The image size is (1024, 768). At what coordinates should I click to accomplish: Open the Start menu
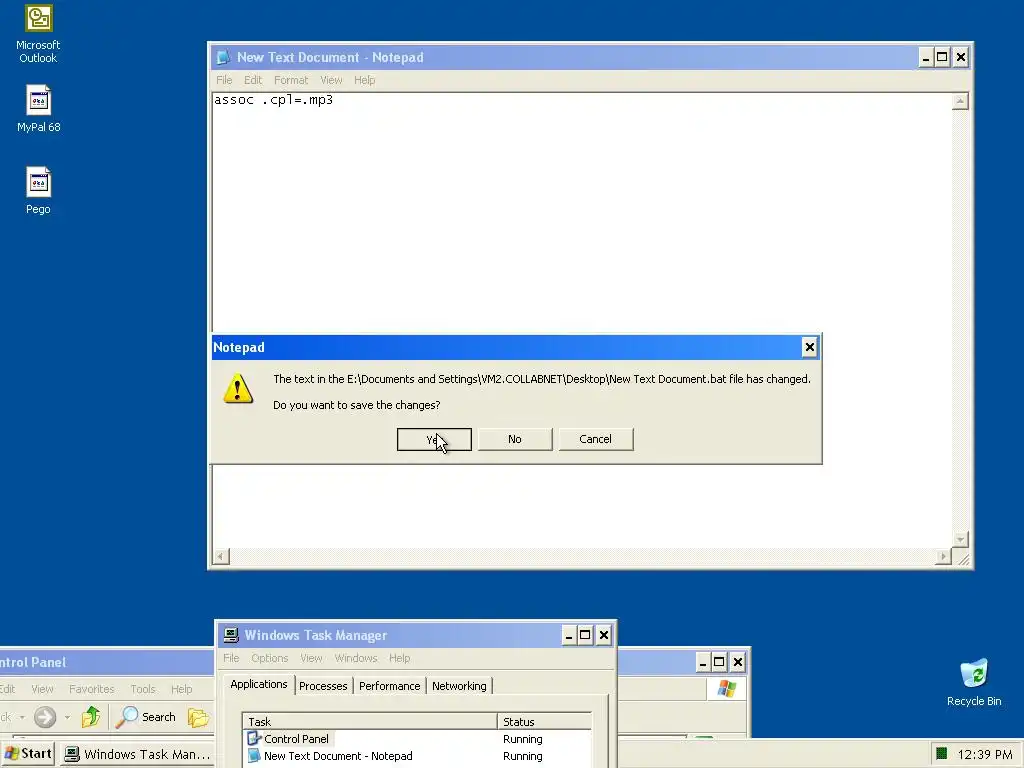coord(28,754)
